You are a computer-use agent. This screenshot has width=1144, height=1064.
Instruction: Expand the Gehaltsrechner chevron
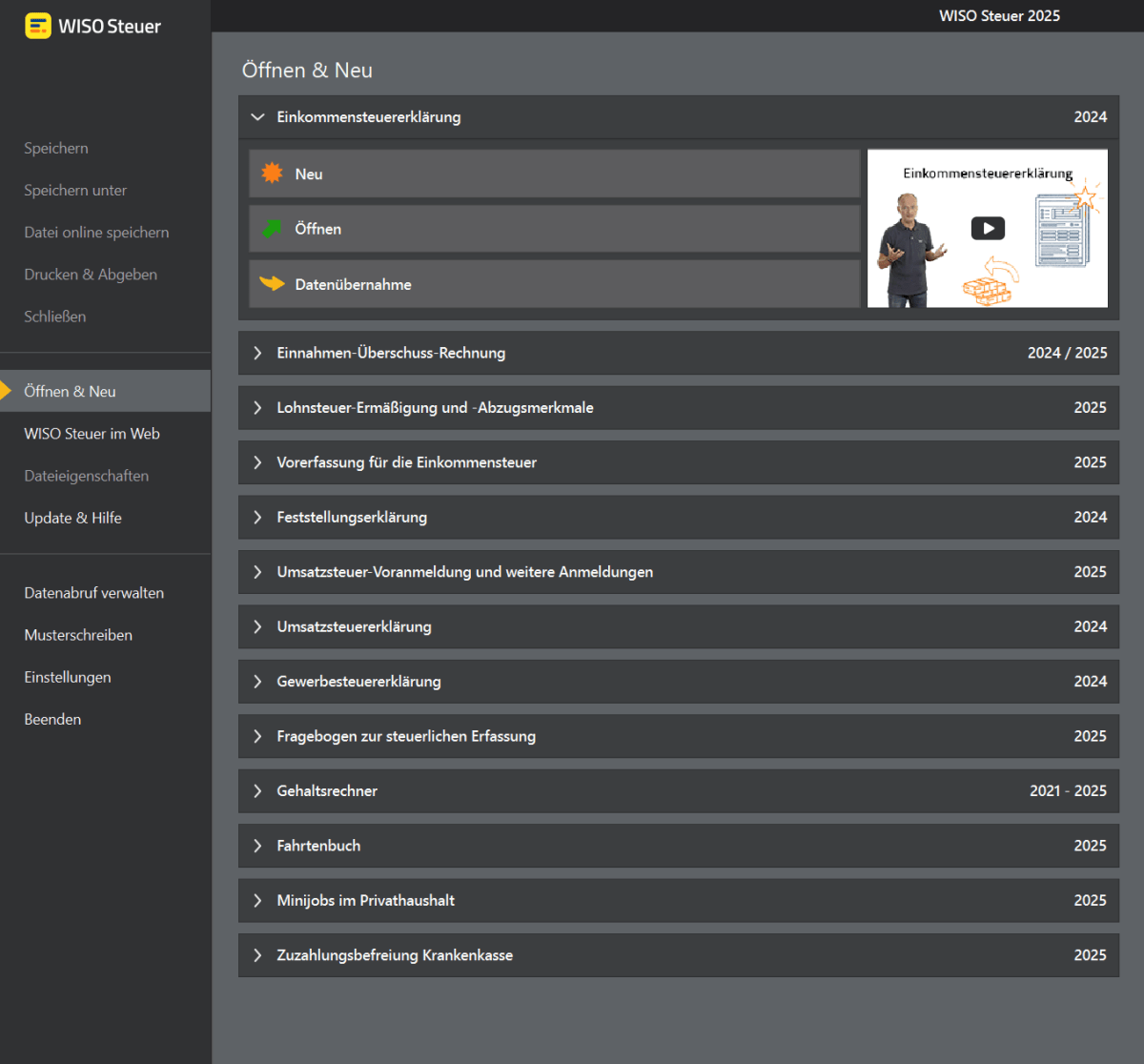pyautogui.click(x=257, y=790)
